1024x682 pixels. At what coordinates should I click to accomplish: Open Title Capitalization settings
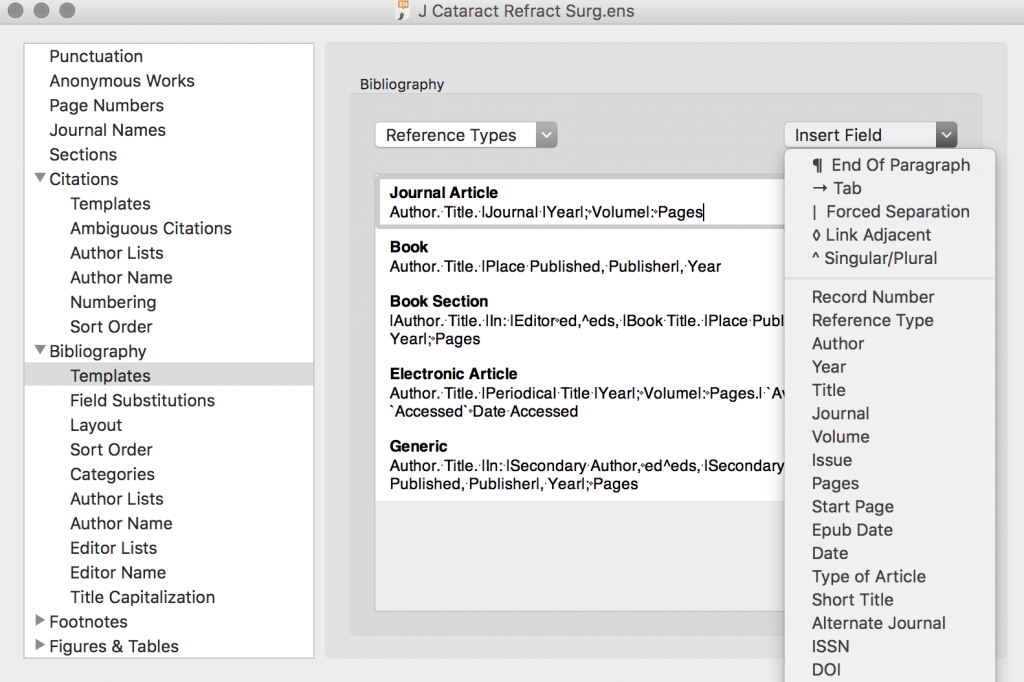click(x=142, y=597)
